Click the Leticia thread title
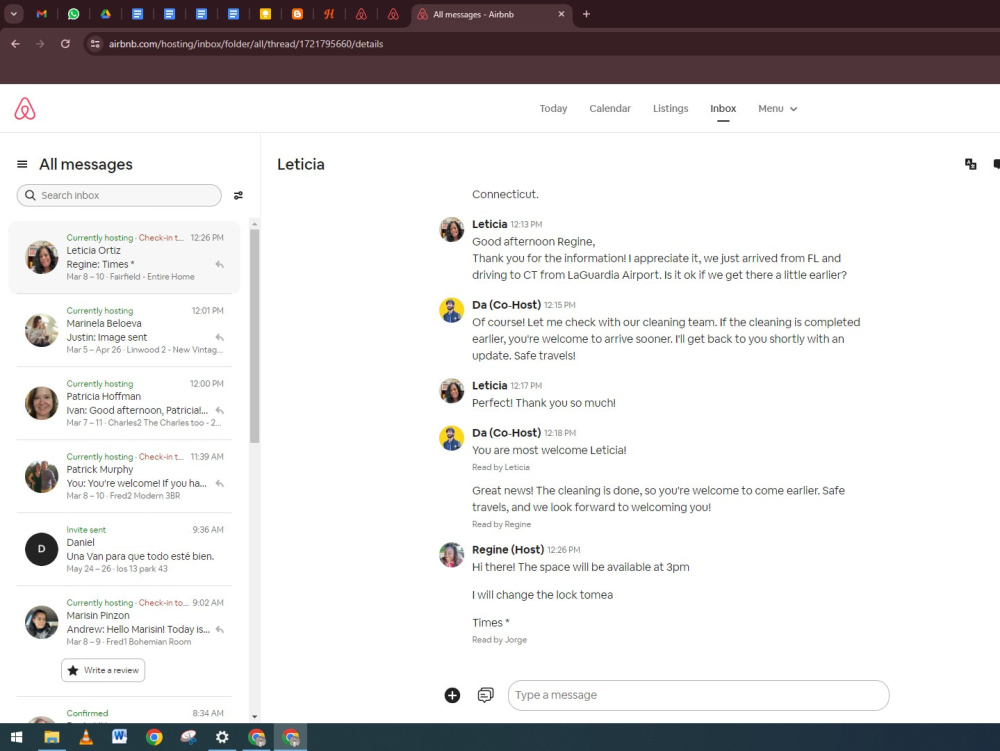The width and height of the screenshot is (1000, 751). tap(300, 164)
